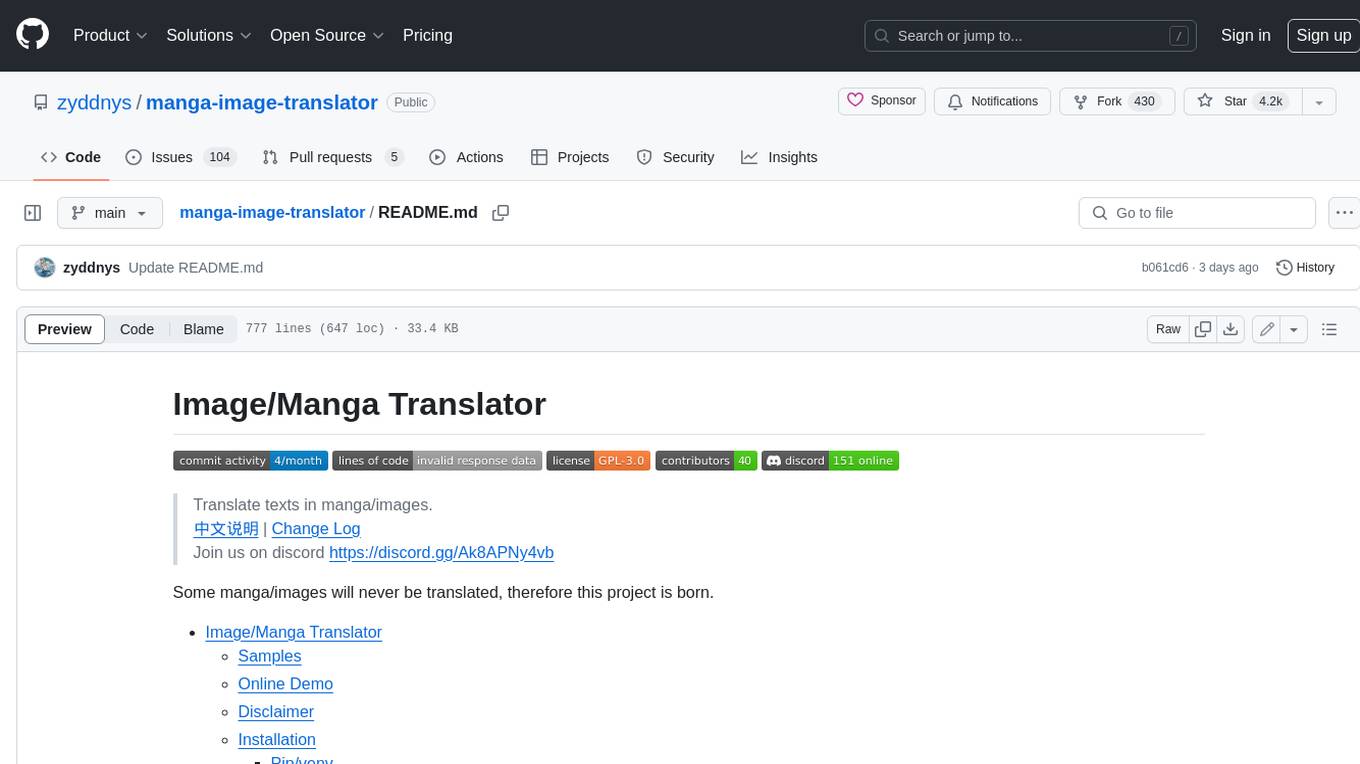
Task: Edit the file with pencil icon
Action: coord(1267,329)
